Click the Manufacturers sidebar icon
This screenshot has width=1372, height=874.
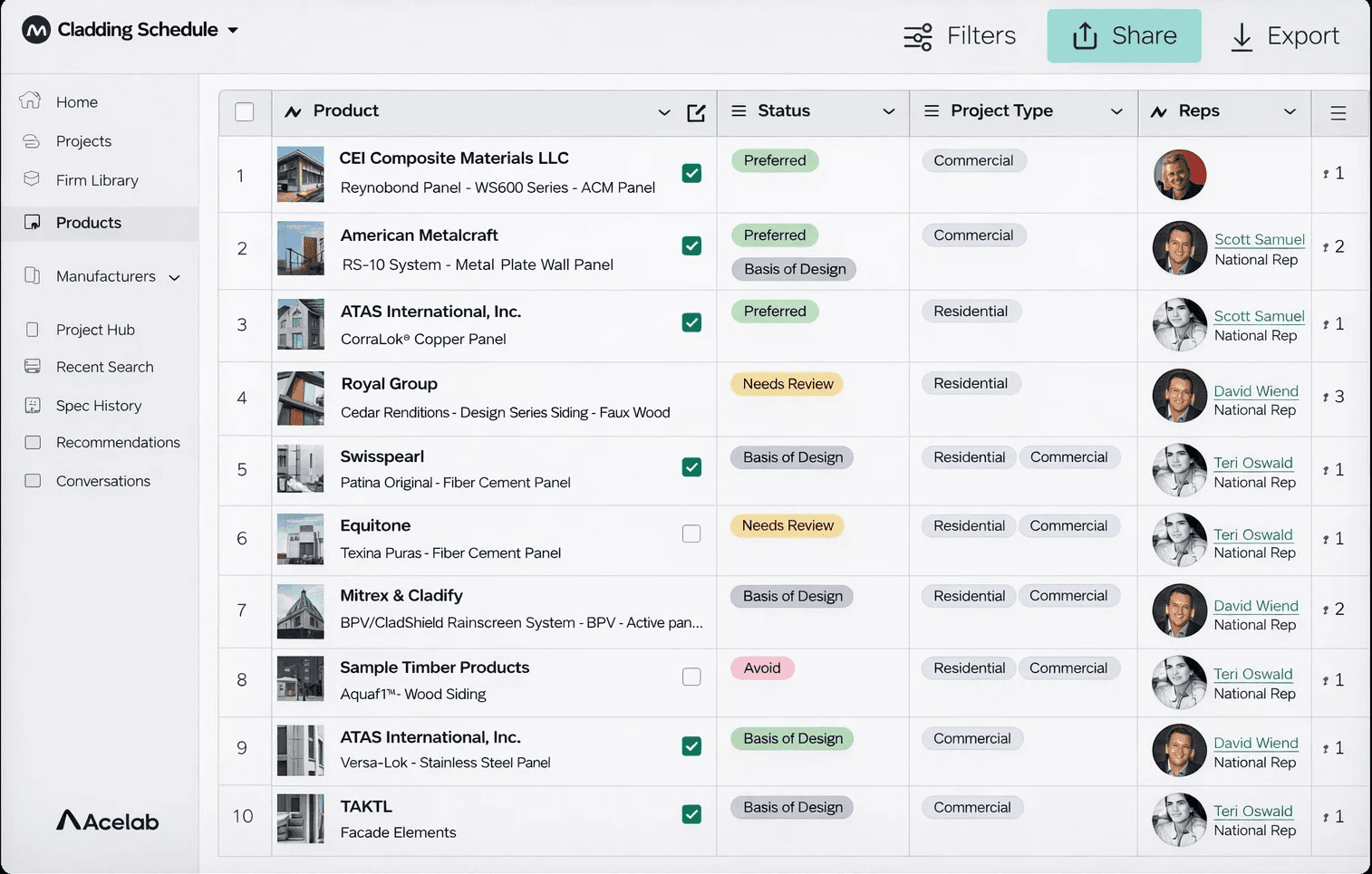coord(32,275)
